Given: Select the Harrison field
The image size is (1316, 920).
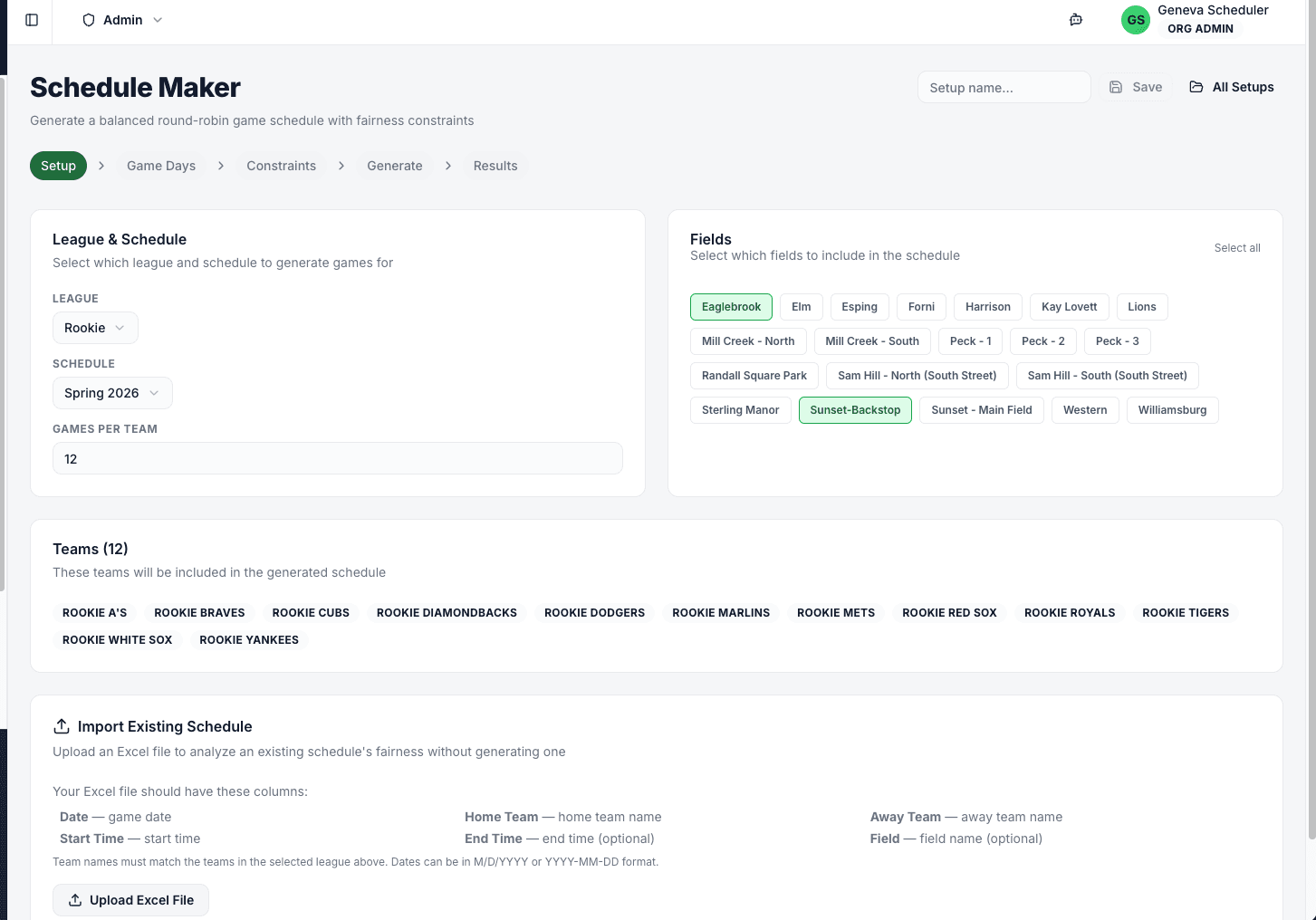Looking at the screenshot, I should click(988, 307).
